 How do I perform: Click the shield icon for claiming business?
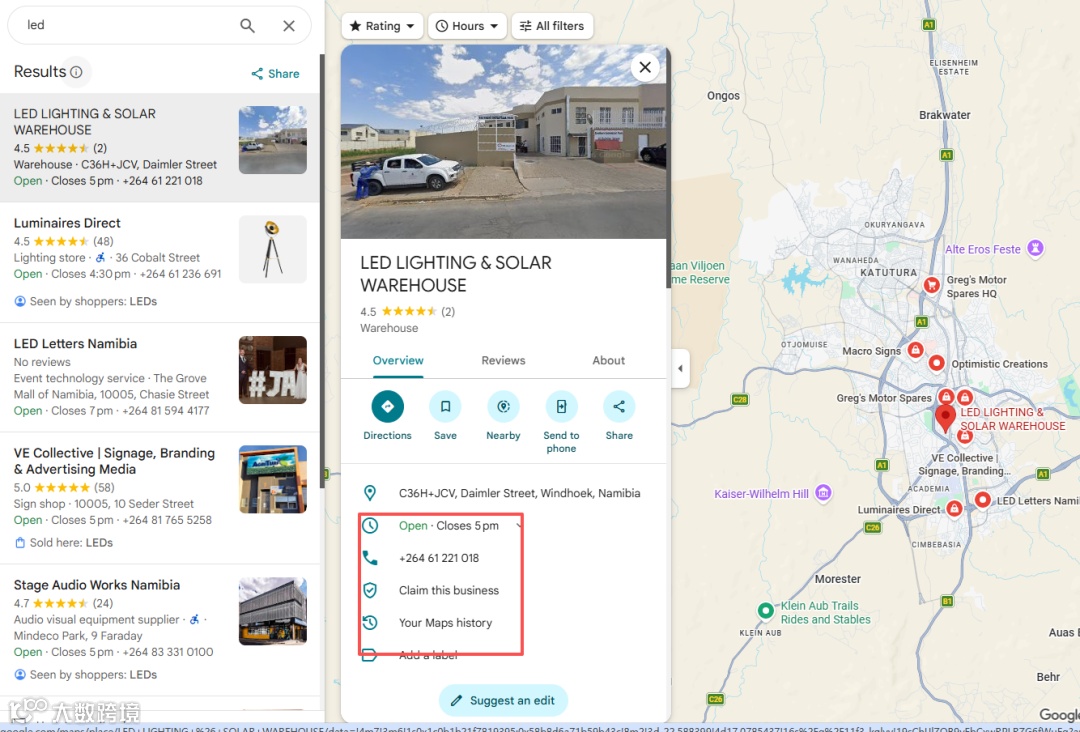370,590
